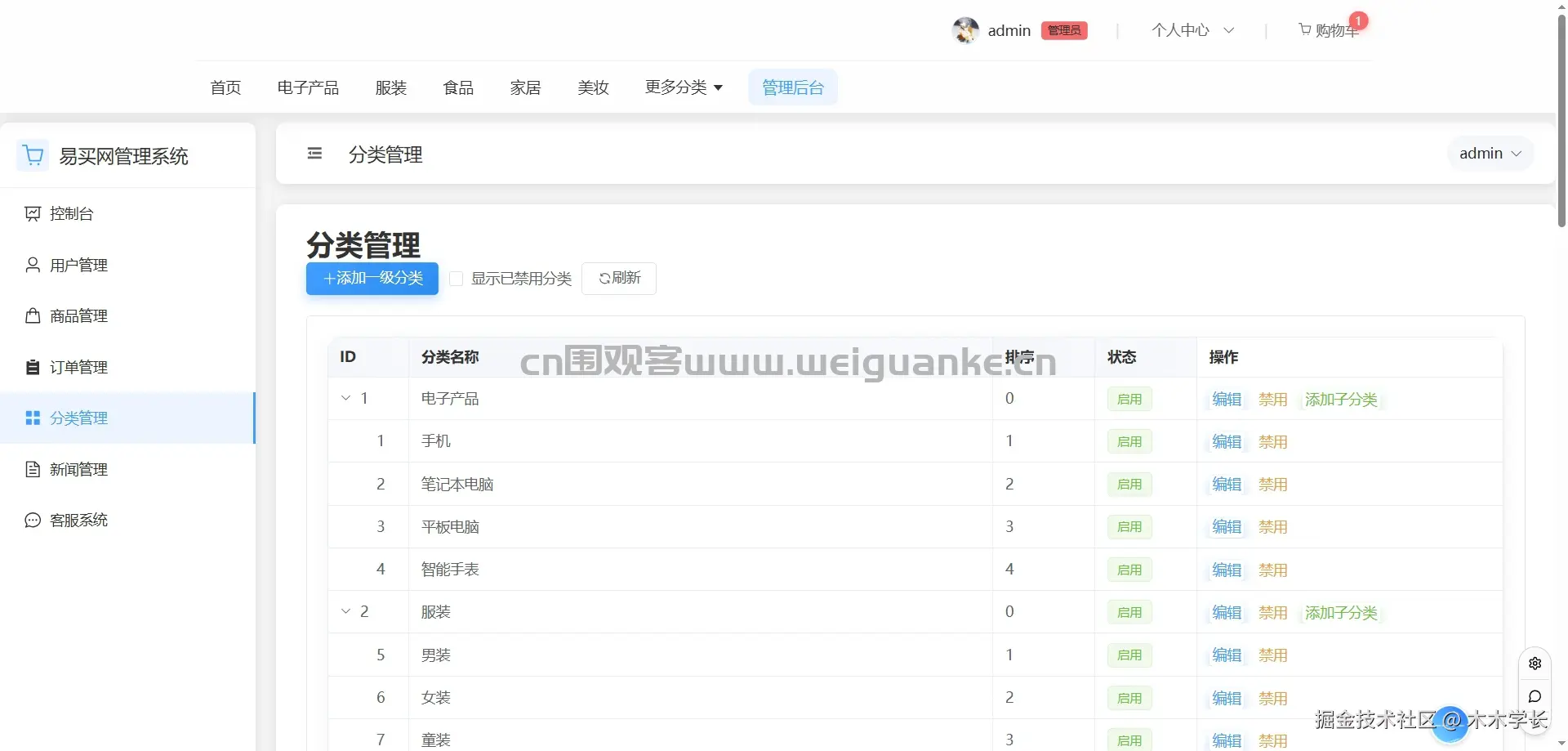Click the 客服系统 chat bubble icon
The height and width of the screenshot is (751, 1568).
tap(33, 520)
